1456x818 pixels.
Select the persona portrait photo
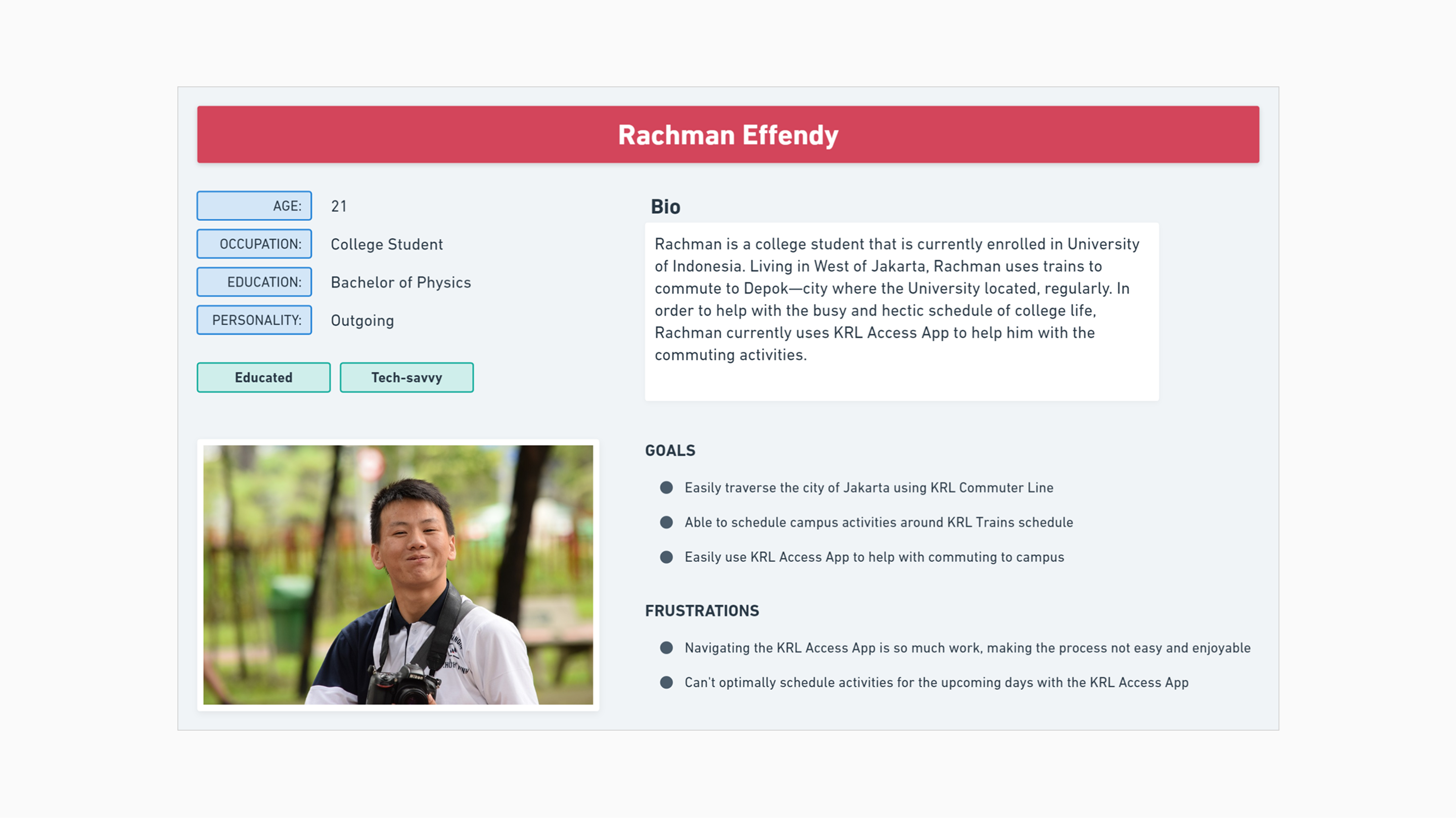click(398, 574)
